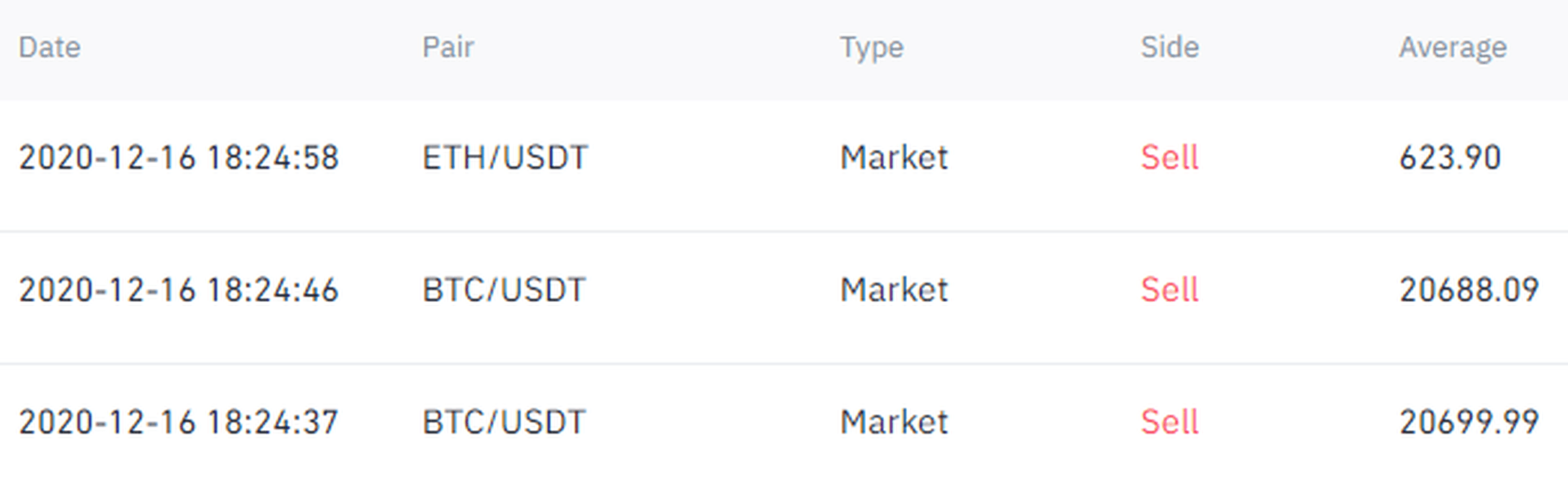
Task: Click Market type in the 18:24:37 row
Action: click(x=894, y=422)
